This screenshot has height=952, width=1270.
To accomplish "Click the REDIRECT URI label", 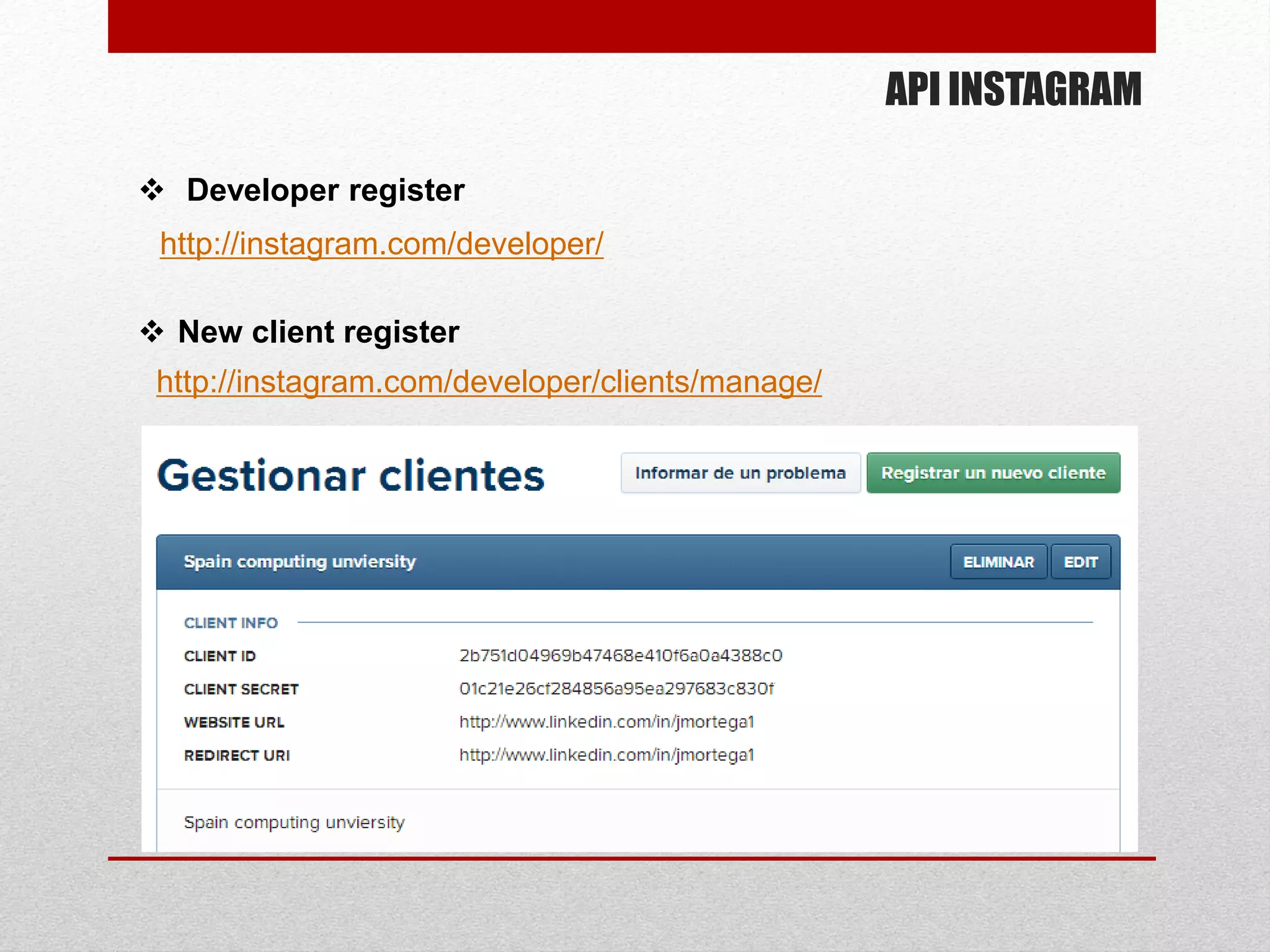I will (x=237, y=756).
